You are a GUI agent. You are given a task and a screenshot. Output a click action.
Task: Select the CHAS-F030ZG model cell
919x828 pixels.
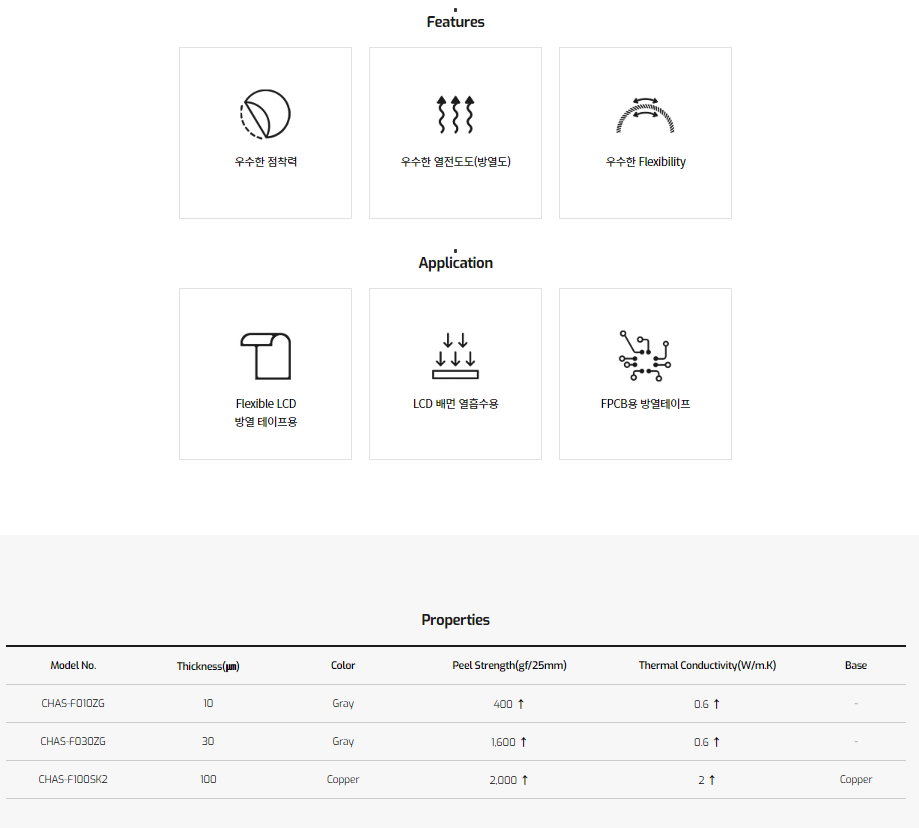[73, 742]
